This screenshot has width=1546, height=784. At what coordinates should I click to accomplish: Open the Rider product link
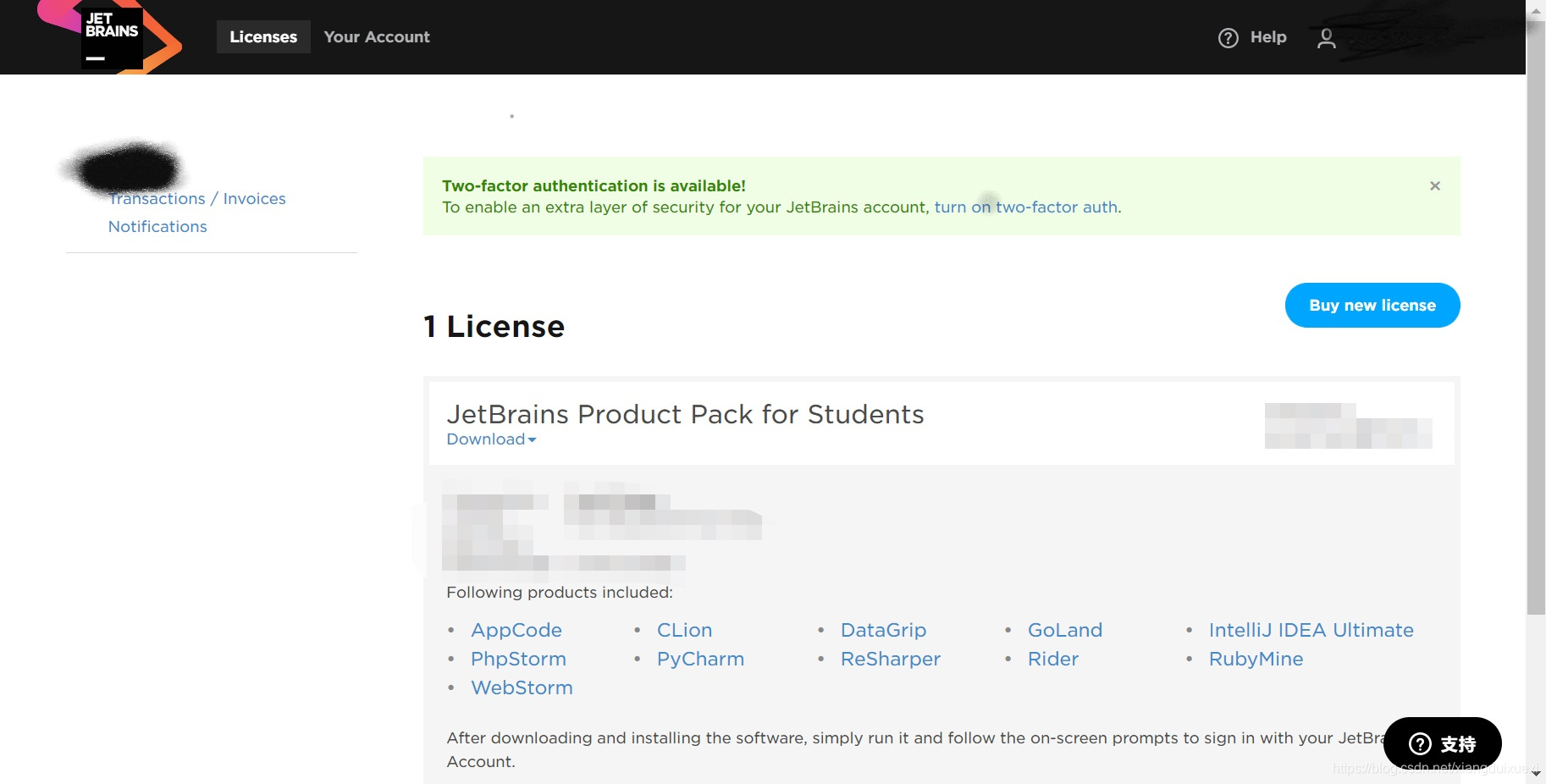point(1053,660)
